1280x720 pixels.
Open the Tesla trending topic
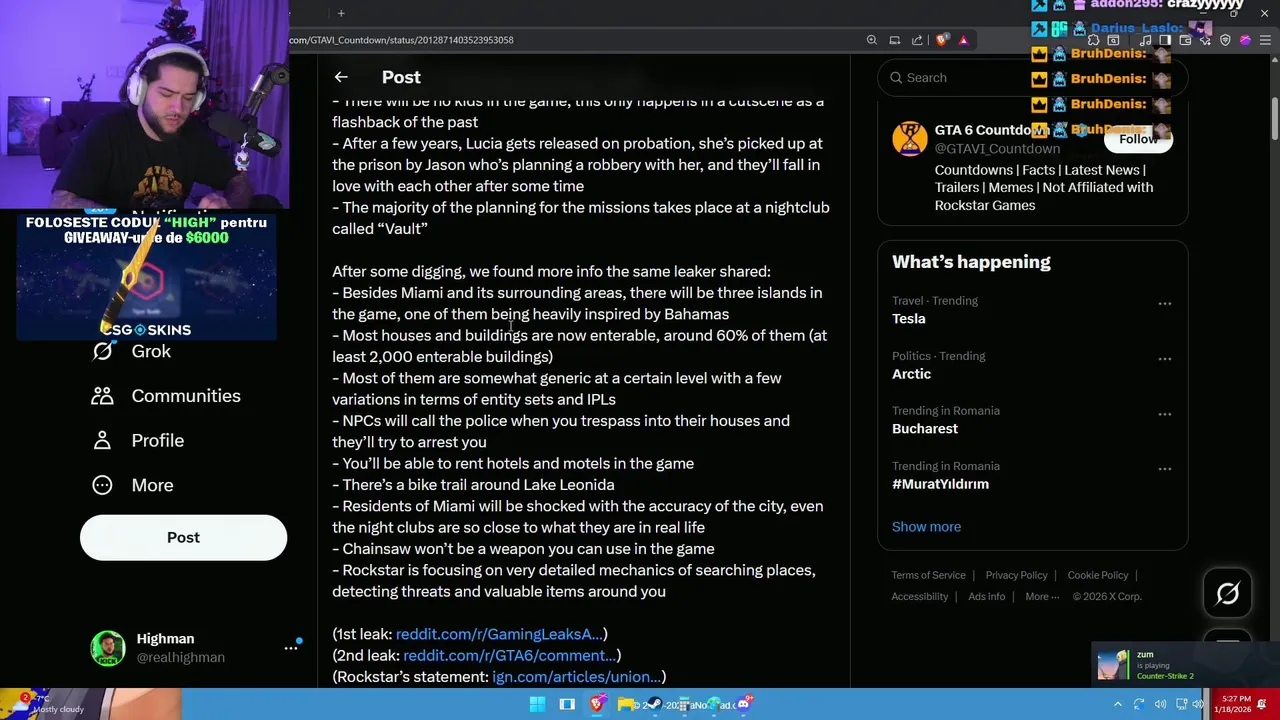tap(909, 319)
